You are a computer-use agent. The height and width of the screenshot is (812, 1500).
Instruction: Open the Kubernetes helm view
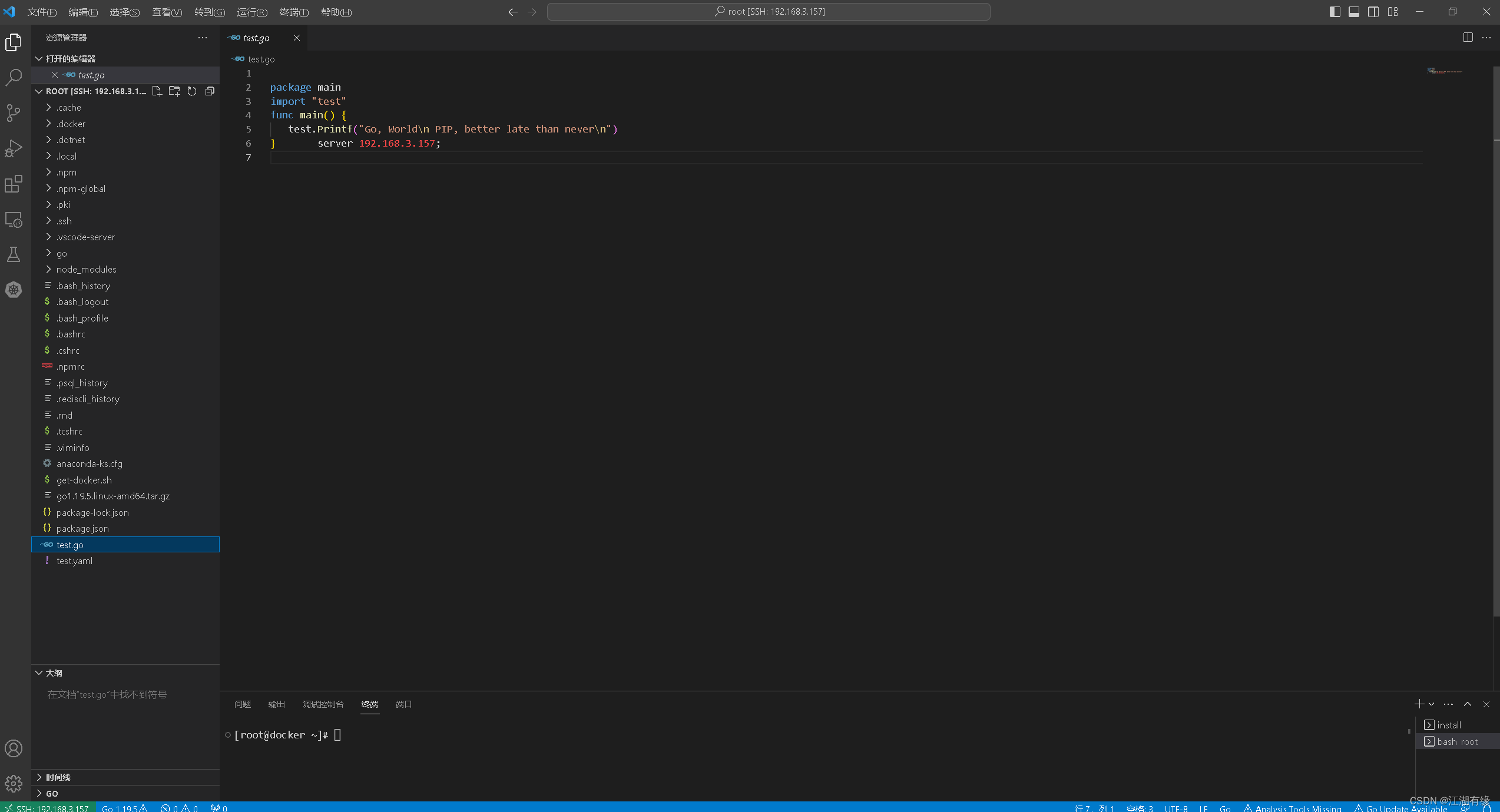14,290
